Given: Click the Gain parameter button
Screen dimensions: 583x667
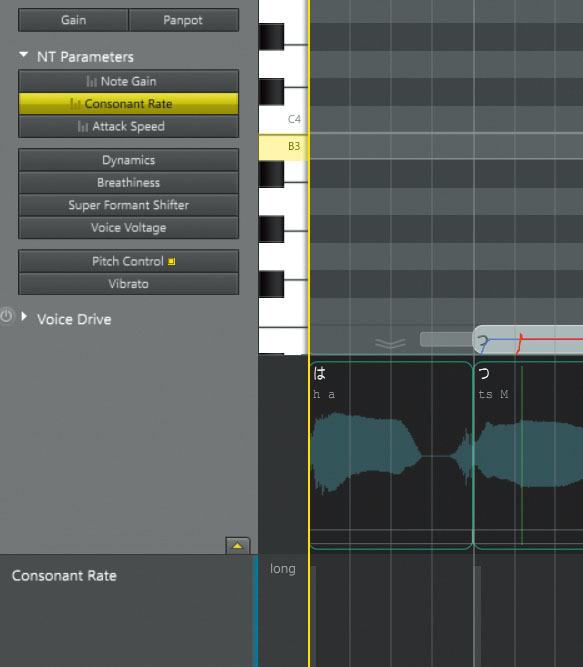Looking at the screenshot, I should (73, 20).
